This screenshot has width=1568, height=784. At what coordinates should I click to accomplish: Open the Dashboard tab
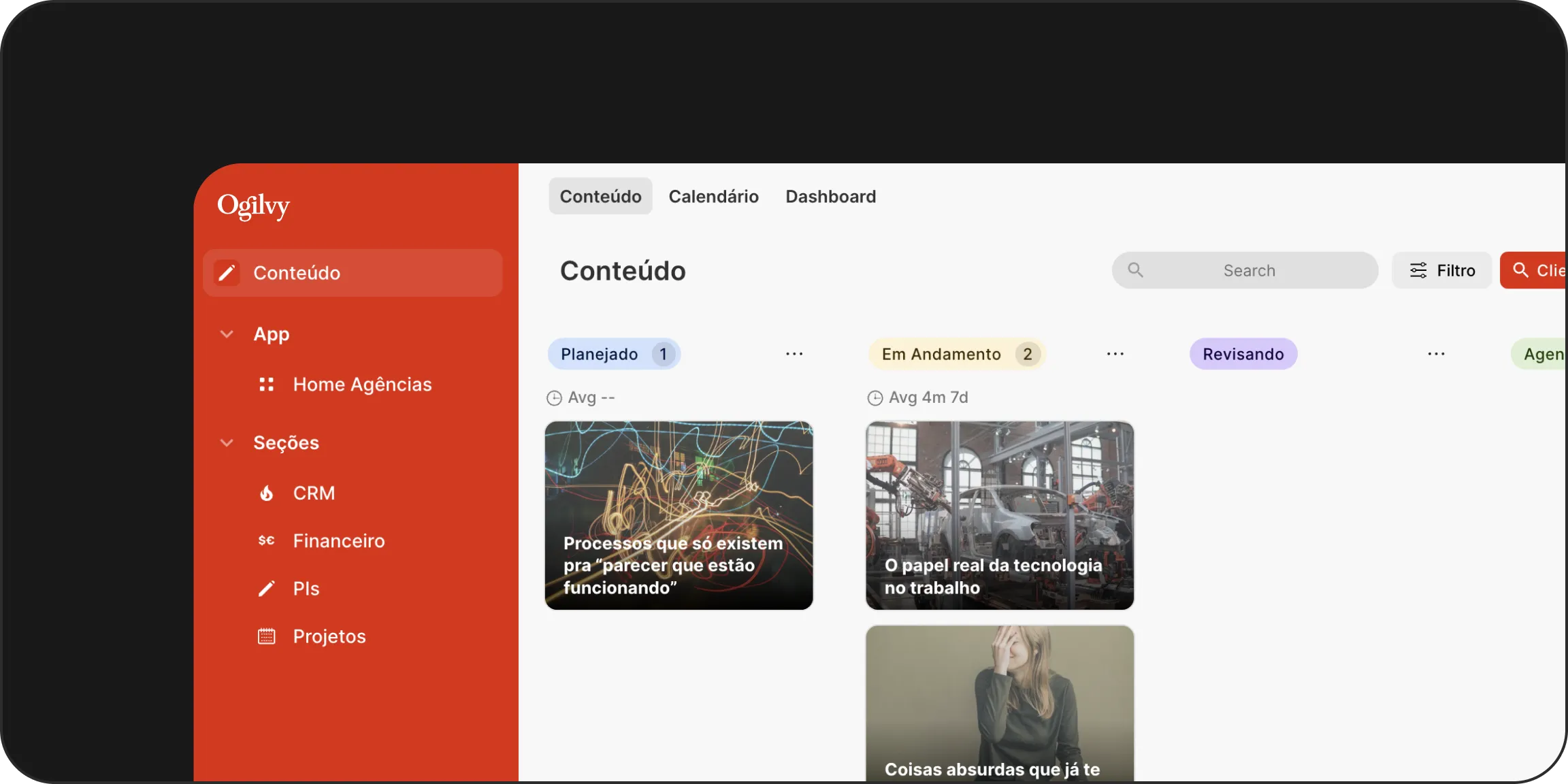[830, 196]
